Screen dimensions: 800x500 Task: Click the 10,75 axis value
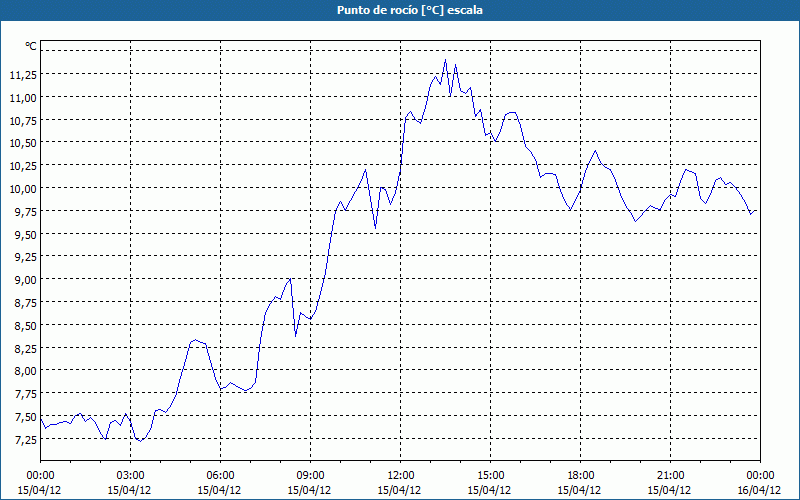[x=23, y=120]
